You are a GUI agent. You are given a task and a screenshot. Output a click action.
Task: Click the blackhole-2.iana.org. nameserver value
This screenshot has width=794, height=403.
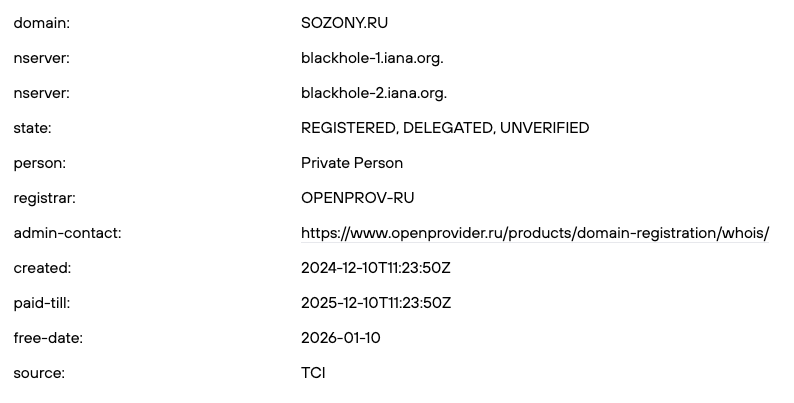pos(373,93)
